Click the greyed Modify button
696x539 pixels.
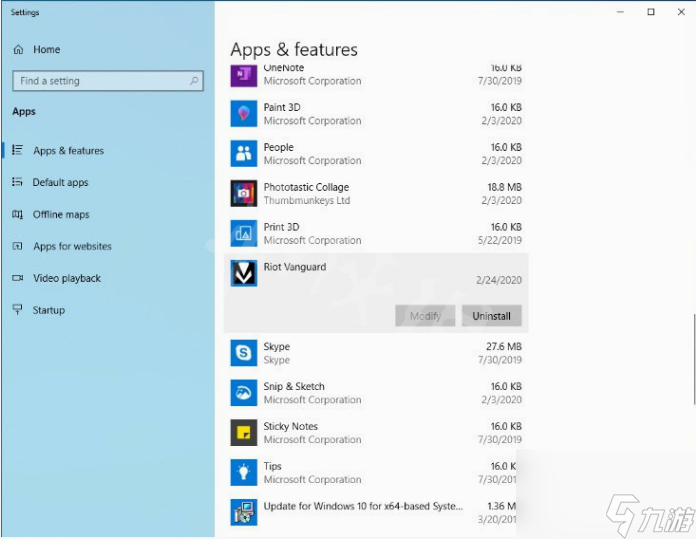(425, 316)
